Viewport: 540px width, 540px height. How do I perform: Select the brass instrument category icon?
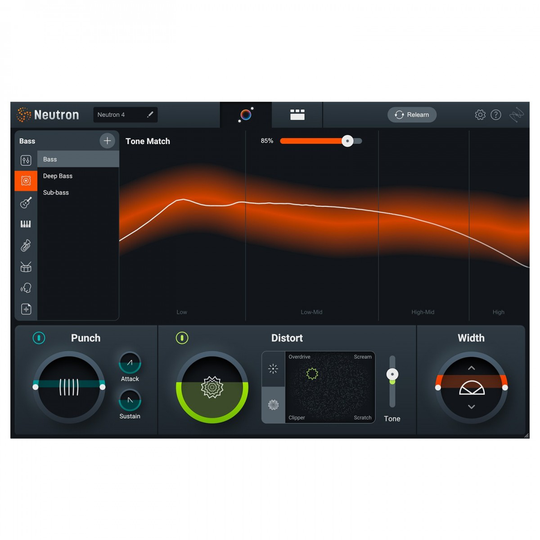26,246
